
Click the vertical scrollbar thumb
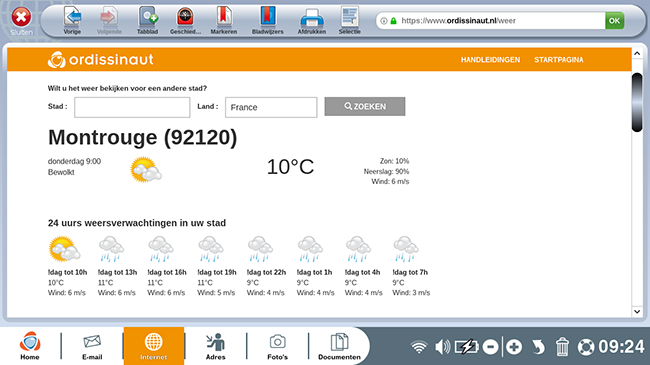pos(637,102)
